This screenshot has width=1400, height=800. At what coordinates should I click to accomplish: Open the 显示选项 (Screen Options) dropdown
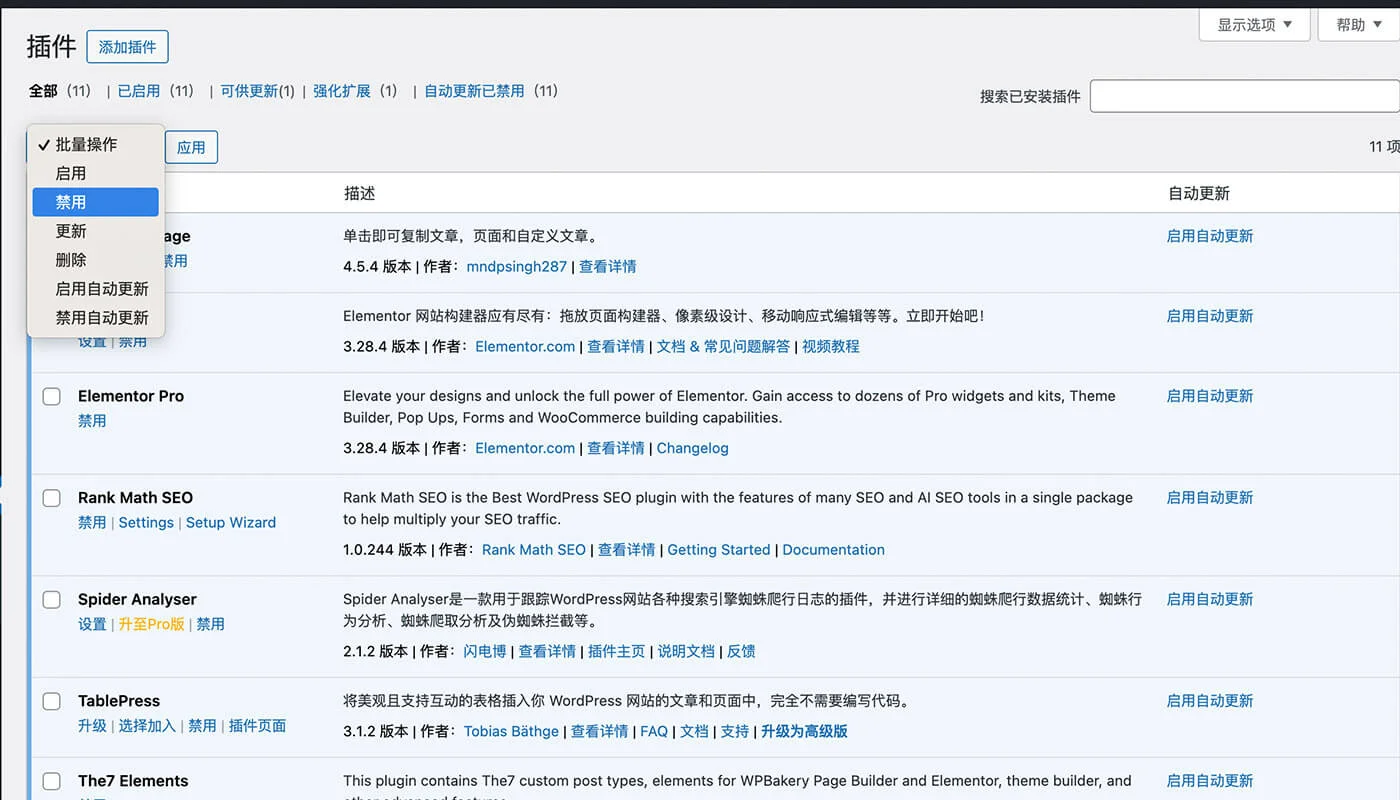[x=1253, y=25]
